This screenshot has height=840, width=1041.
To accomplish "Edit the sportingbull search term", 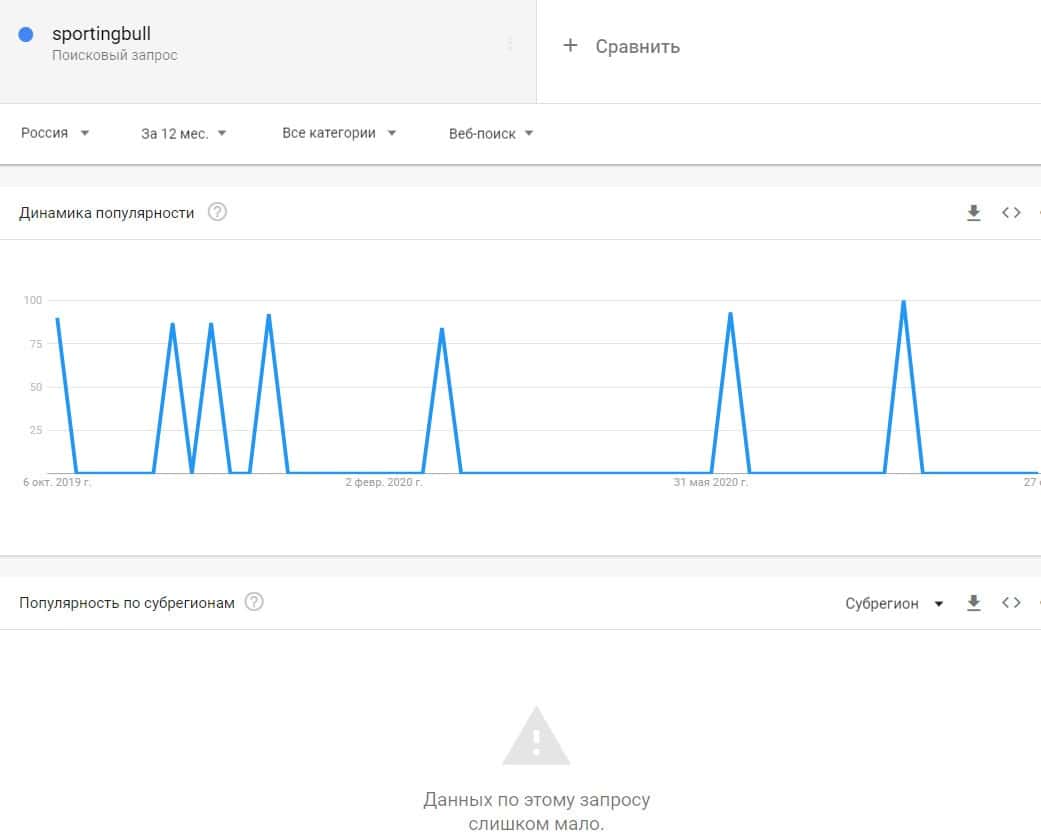I will tap(101, 34).
